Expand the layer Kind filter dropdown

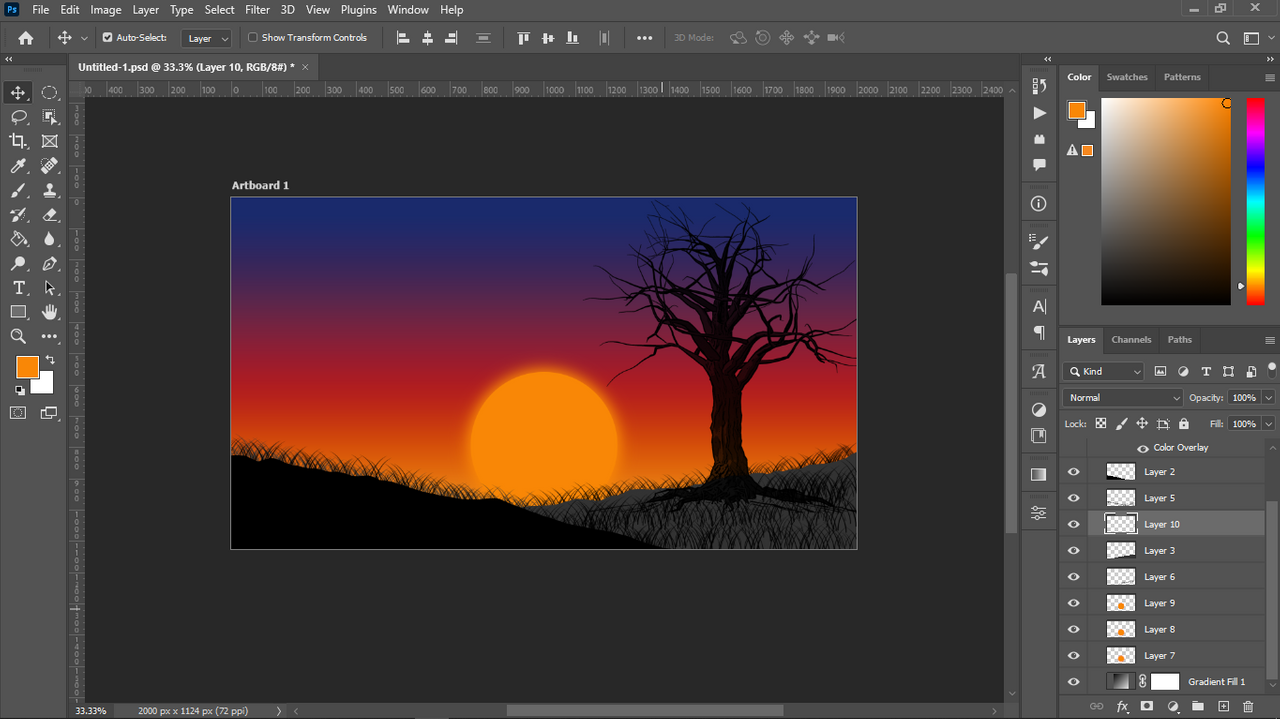tap(1104, 371)
